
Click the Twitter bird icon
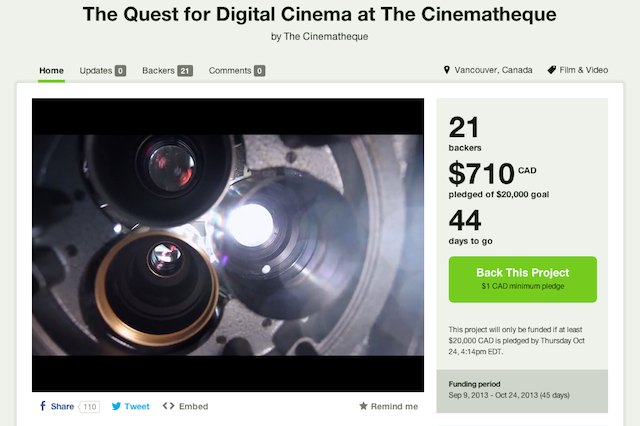(117, 407)
